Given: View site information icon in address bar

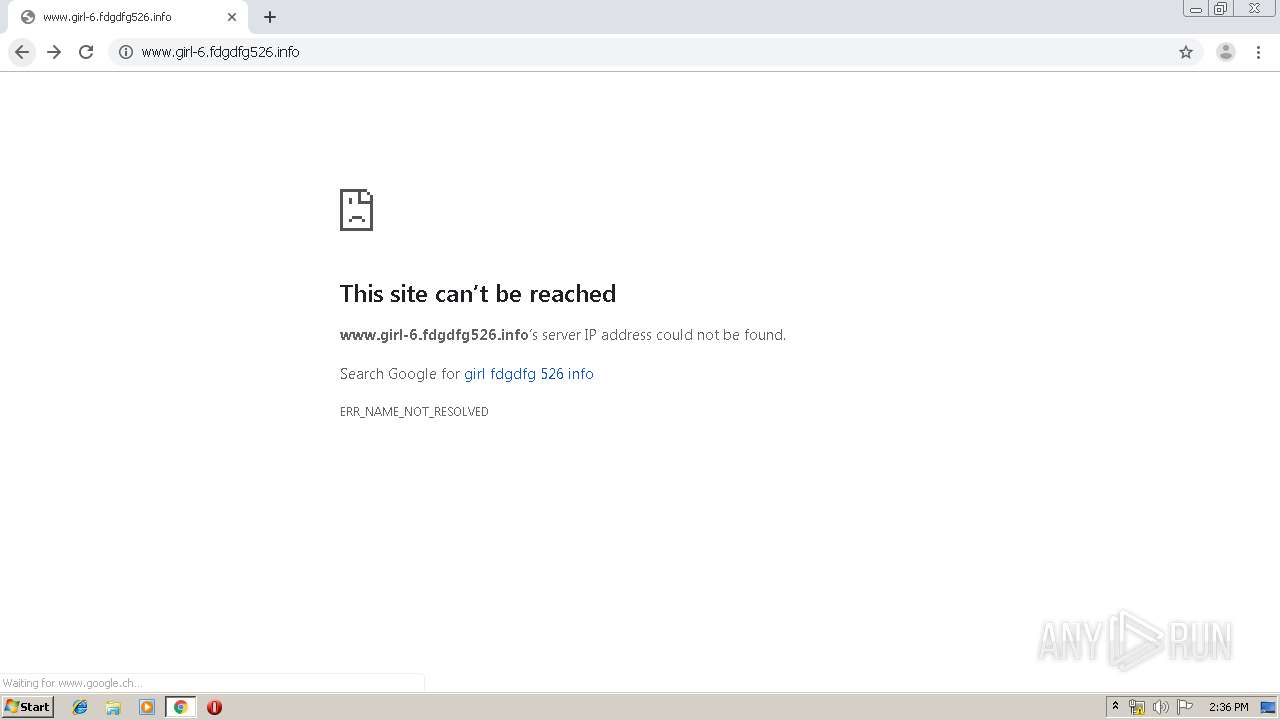Looking at the screenshot, I should (x=126, y=52).
